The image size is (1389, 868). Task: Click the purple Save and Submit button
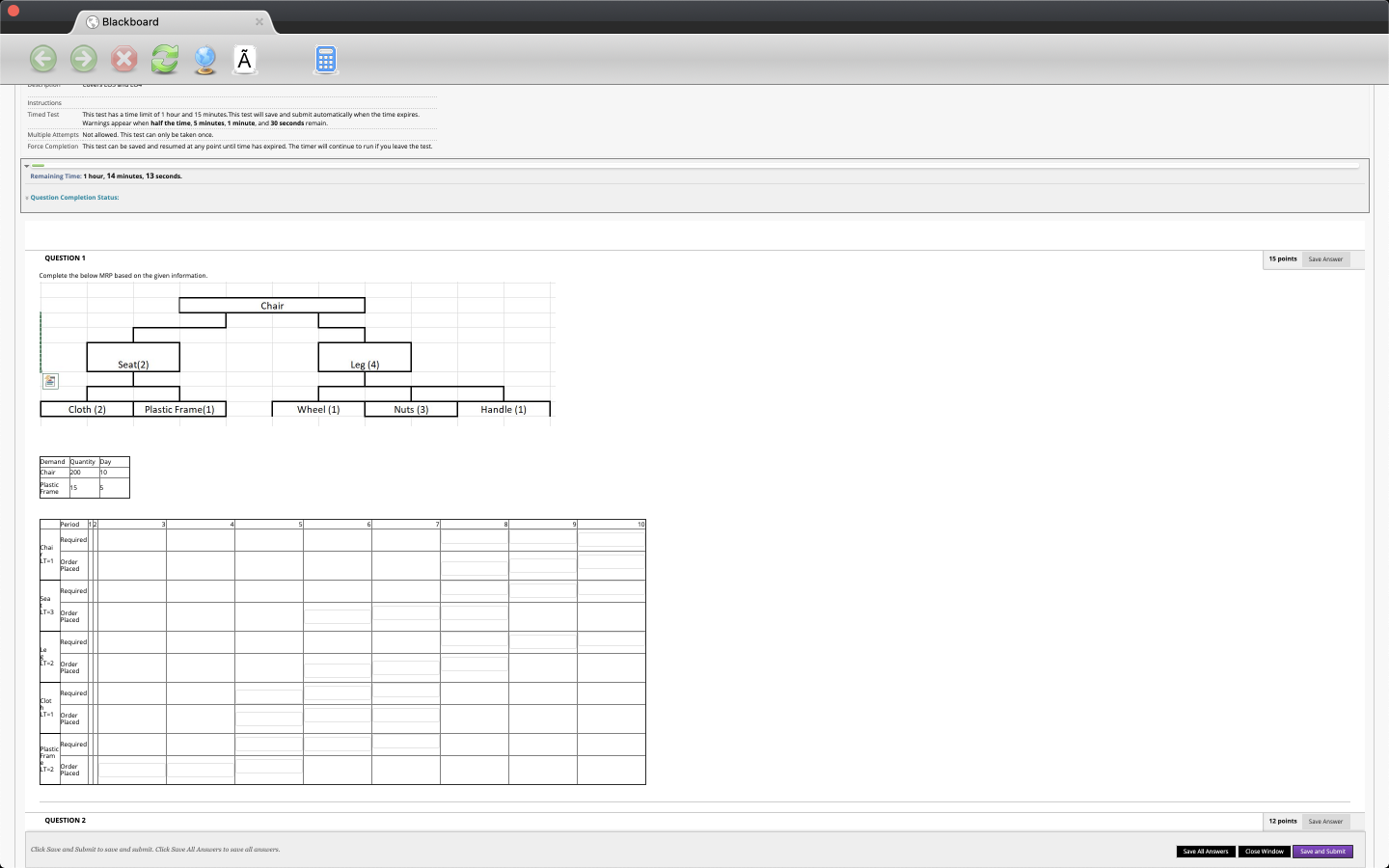[x=1322, y=852]
